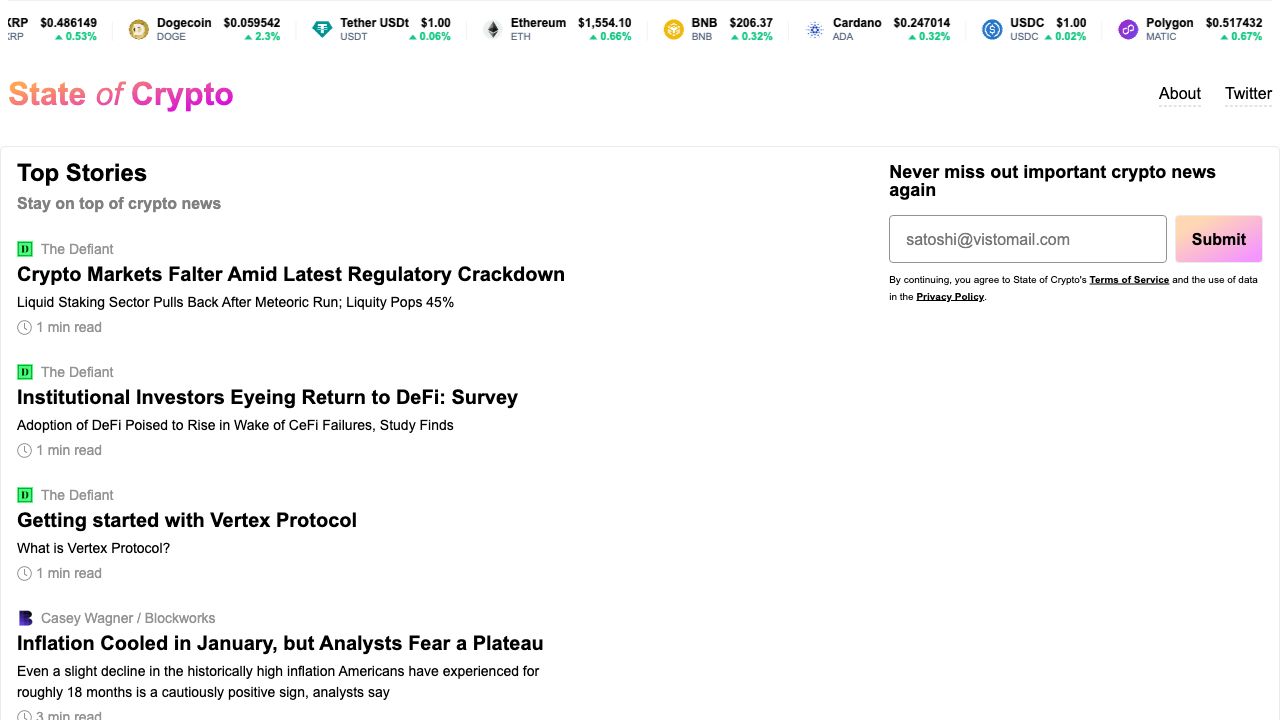Click 'Never miss out important crypto news' heading
The height and width of the screenshot is (720, 1280).
click(1052, 180)
